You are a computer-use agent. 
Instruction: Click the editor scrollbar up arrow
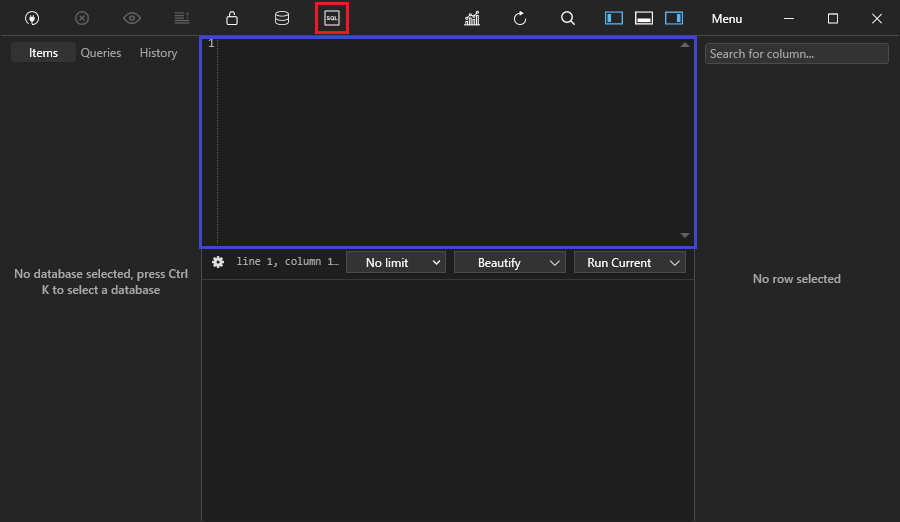click(685, 45)
